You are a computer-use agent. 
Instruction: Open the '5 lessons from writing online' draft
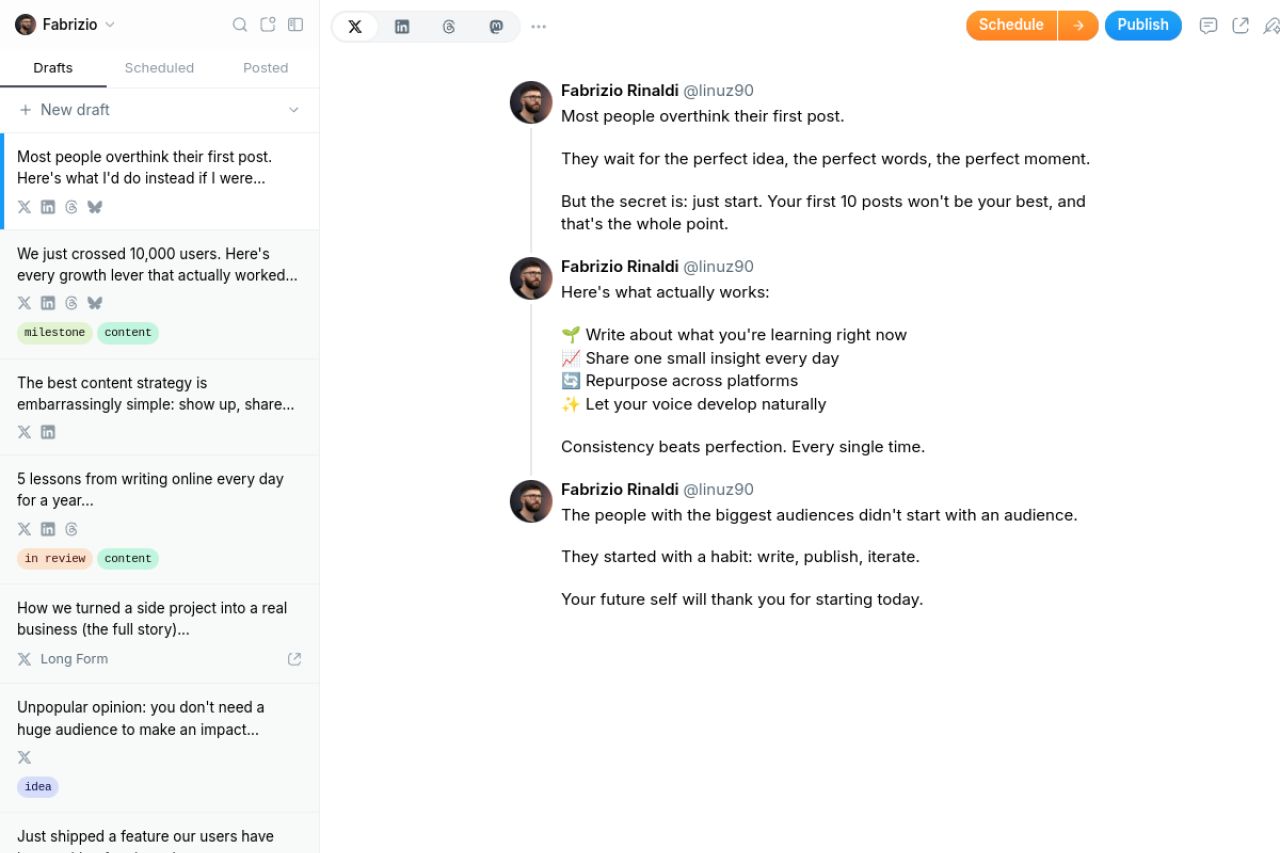tap(150, 490)
